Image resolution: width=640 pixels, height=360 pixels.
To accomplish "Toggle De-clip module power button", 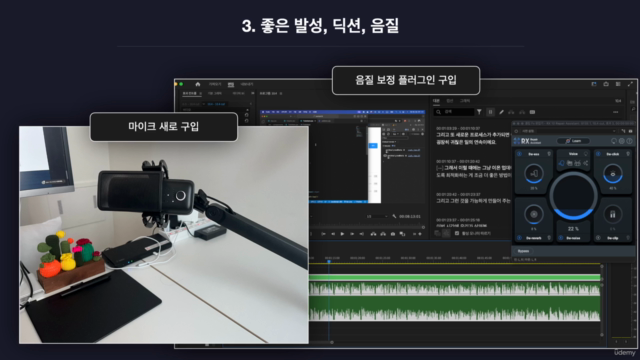I will 598,238.
